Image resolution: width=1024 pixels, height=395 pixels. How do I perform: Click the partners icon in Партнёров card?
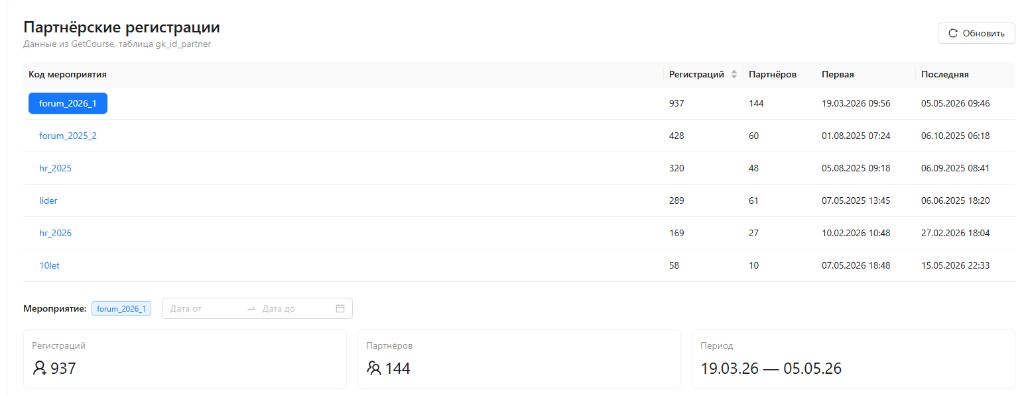374,368
